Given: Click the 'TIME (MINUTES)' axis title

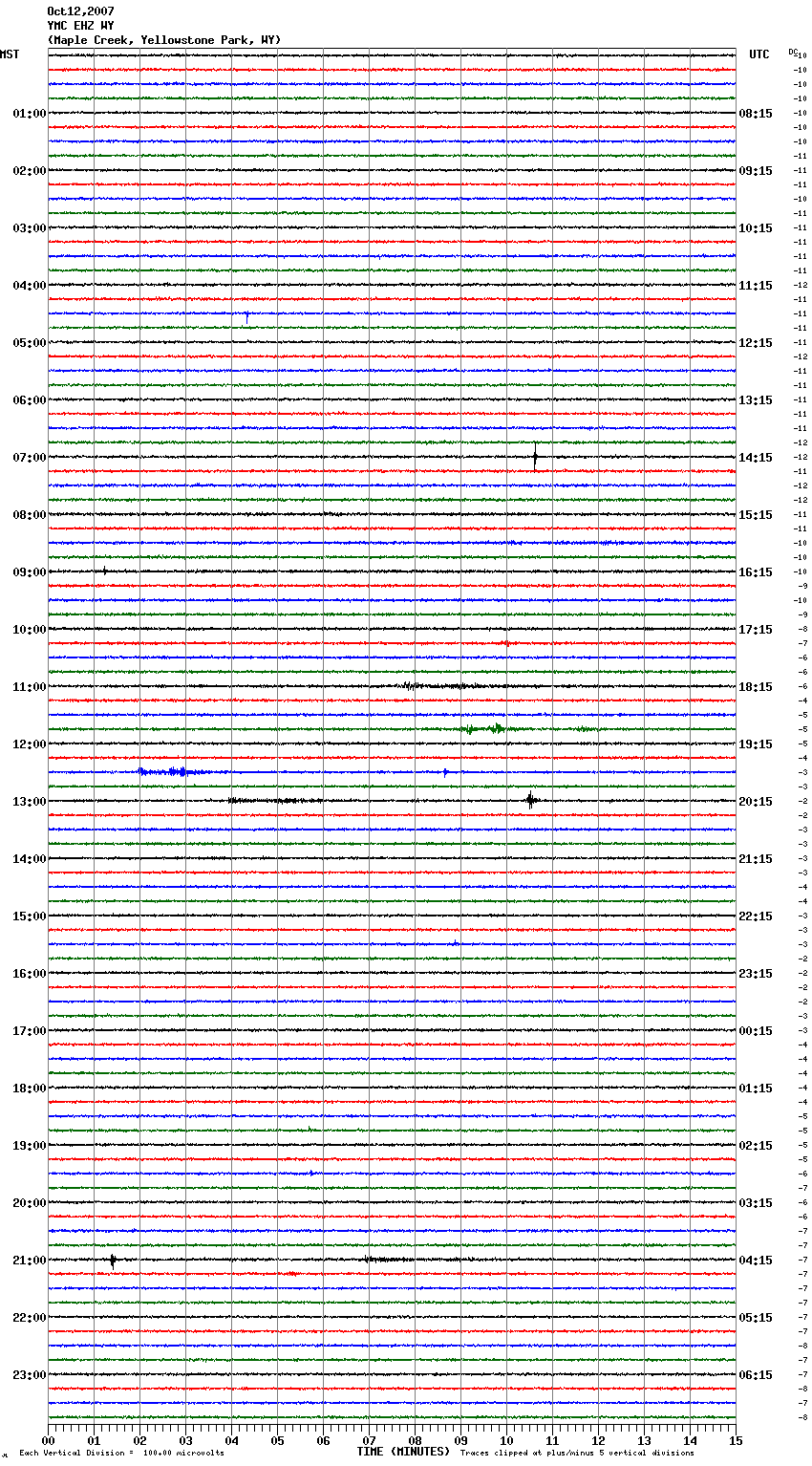Looking at the screenshot, I should (403, 1452).
